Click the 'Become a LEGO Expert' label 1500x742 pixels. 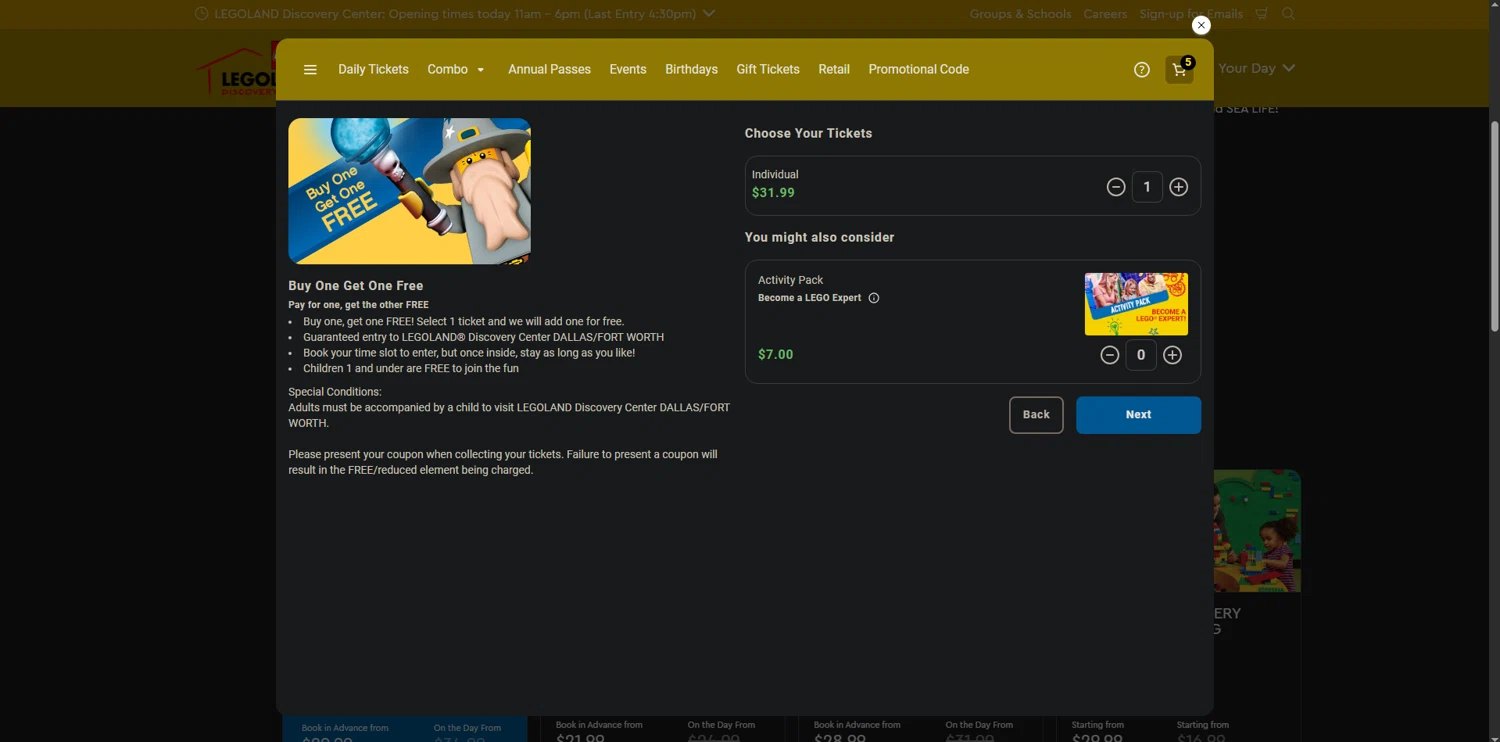[x=809, y=298]
